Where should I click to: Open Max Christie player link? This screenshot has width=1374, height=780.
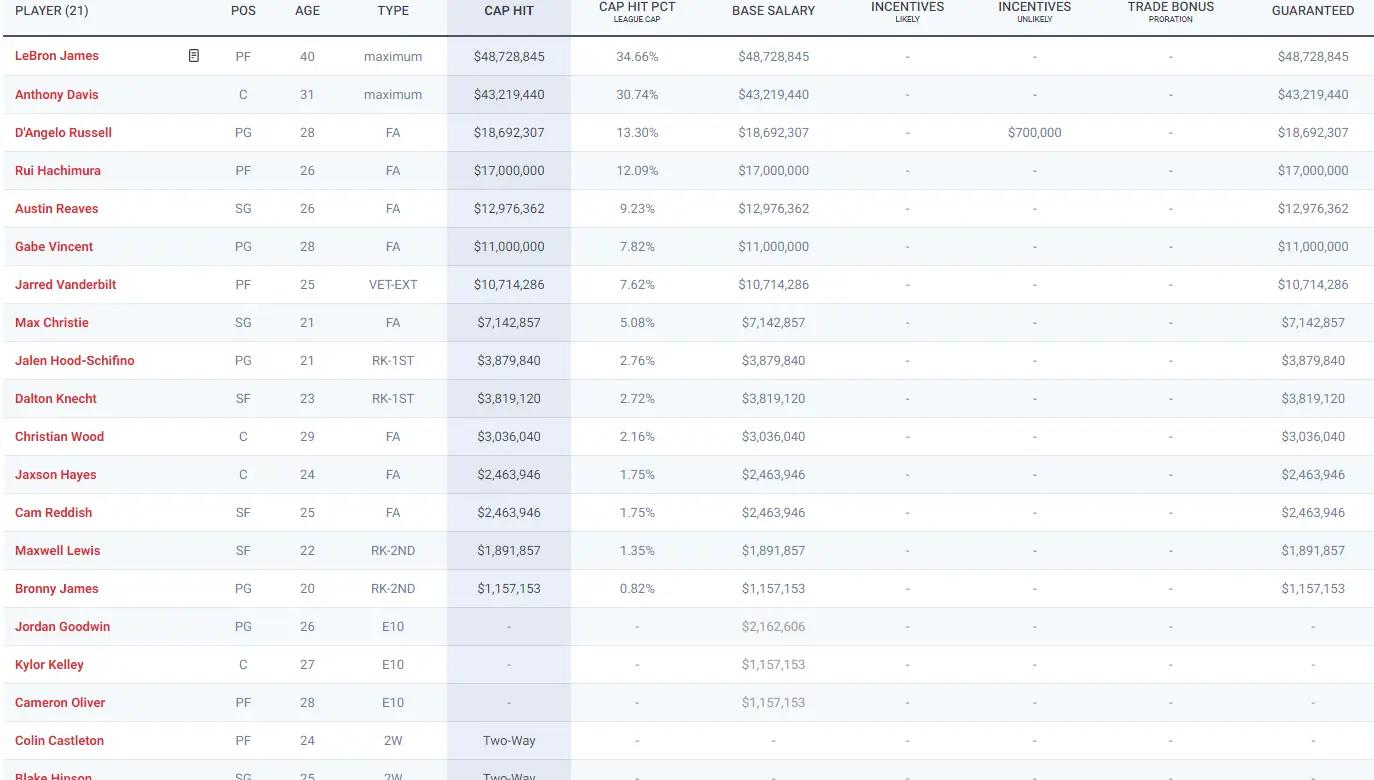pyautogui.click(x=52, y=322)
